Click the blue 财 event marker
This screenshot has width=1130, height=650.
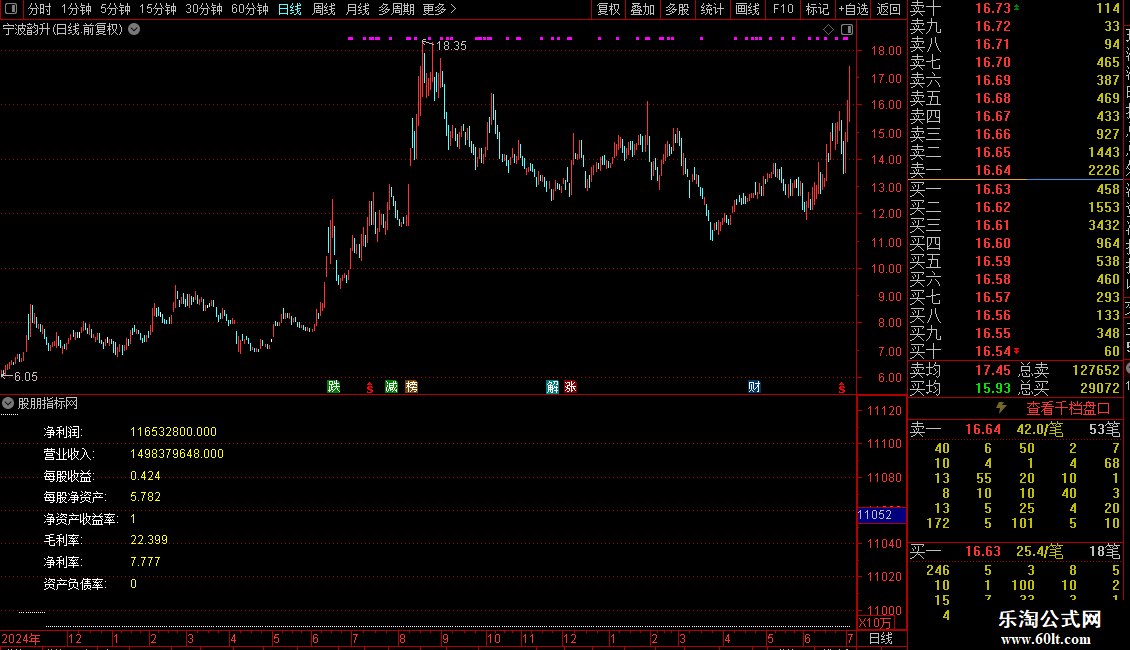pyautogui.click(x=755, y=387)
